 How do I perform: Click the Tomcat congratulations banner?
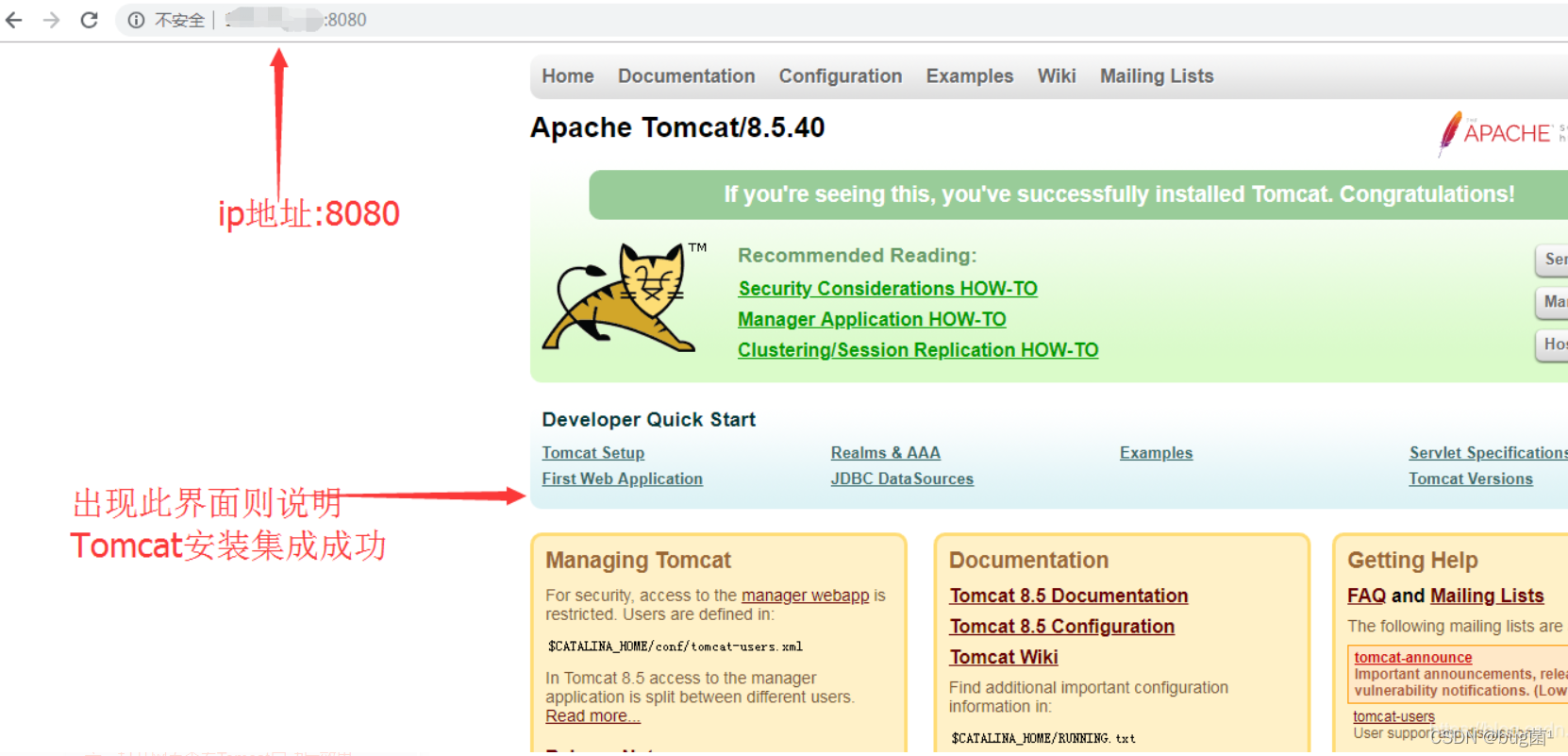tap(1078, 194)
